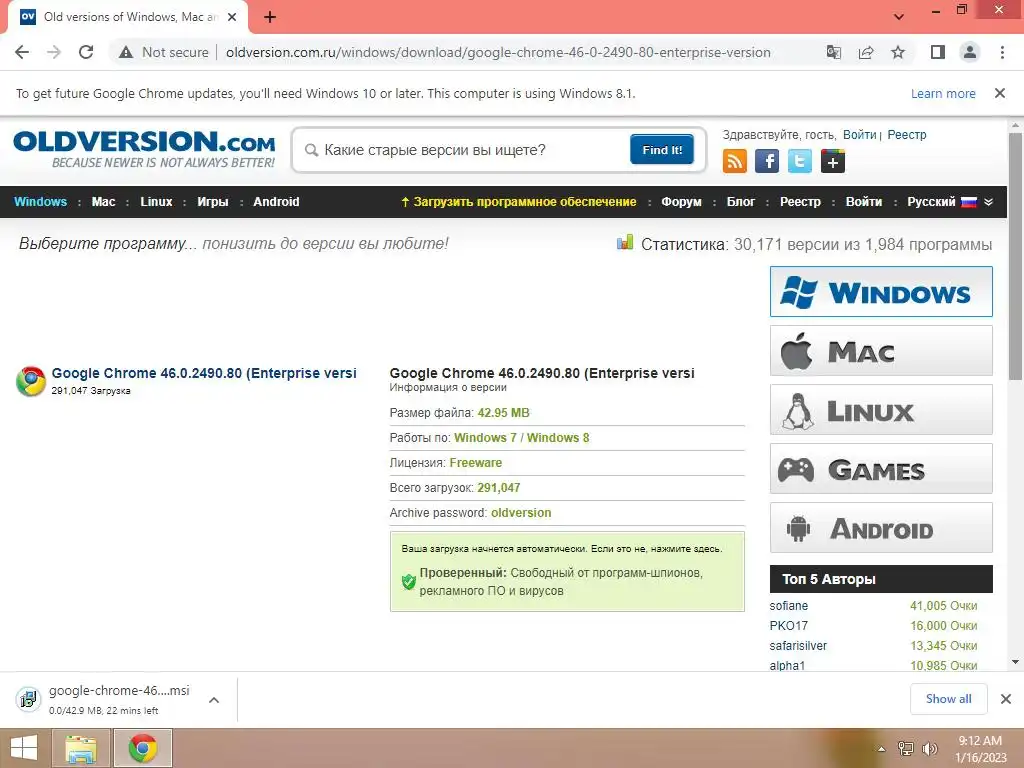The width and height of the screenshot is (1024, 768).
Task: Select Linux in the navigation bar
Action: point(156,202)
